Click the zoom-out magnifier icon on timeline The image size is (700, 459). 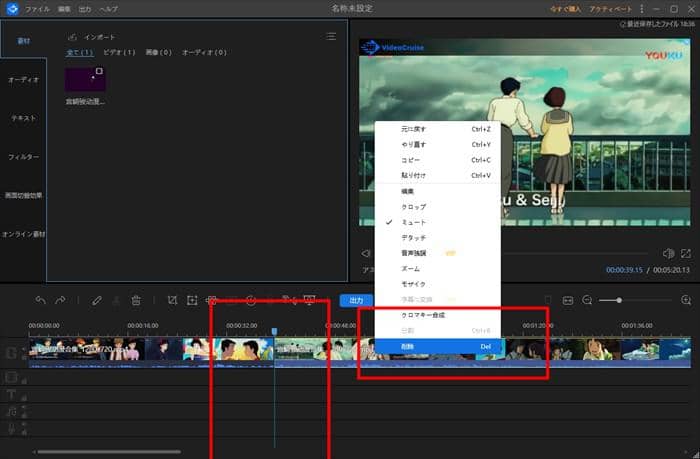point(587,300)
